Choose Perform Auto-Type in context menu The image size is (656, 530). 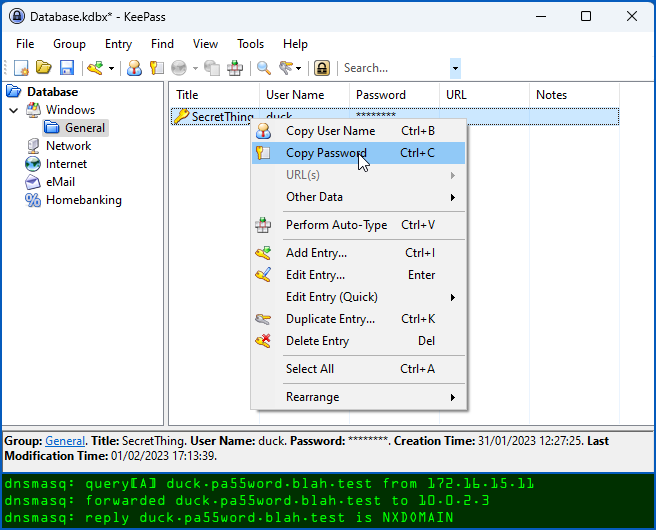pos(359,225)
